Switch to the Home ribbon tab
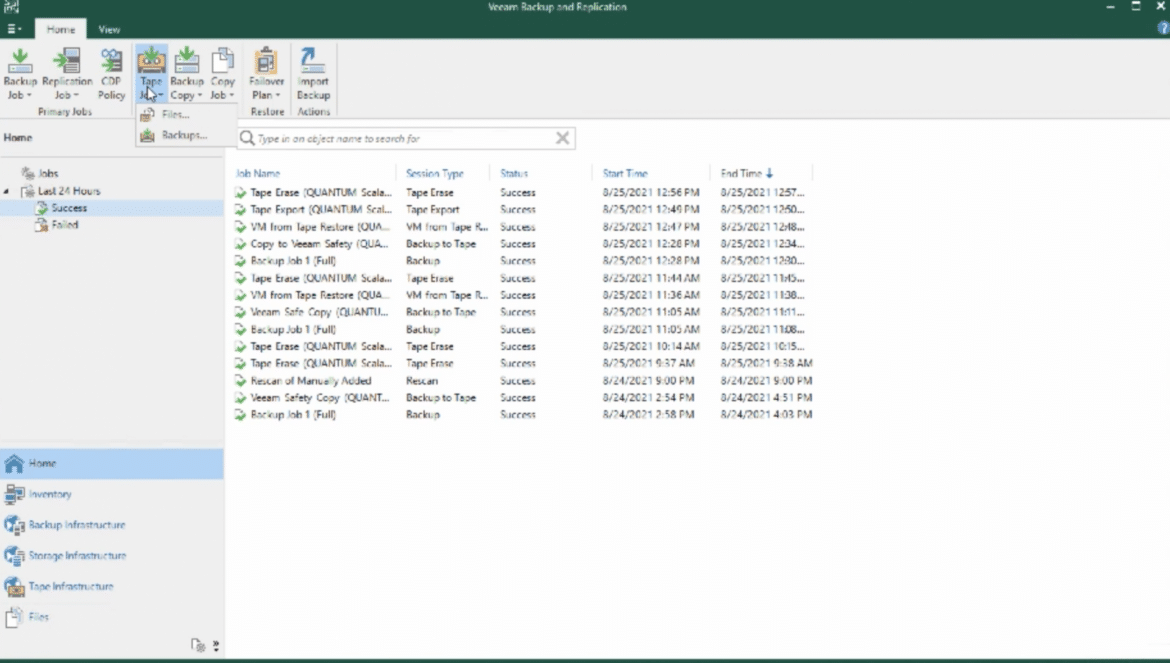 click(60, 29)
